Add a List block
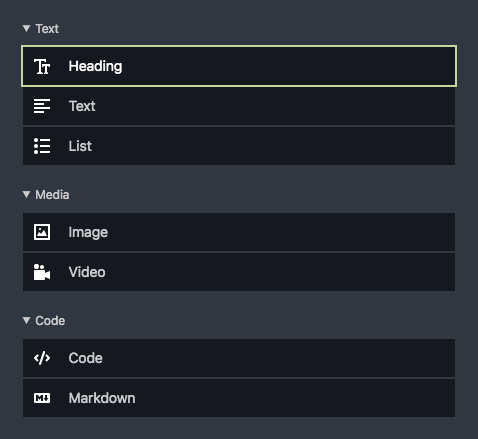This screenshot has width=478, height=439. 239,146
